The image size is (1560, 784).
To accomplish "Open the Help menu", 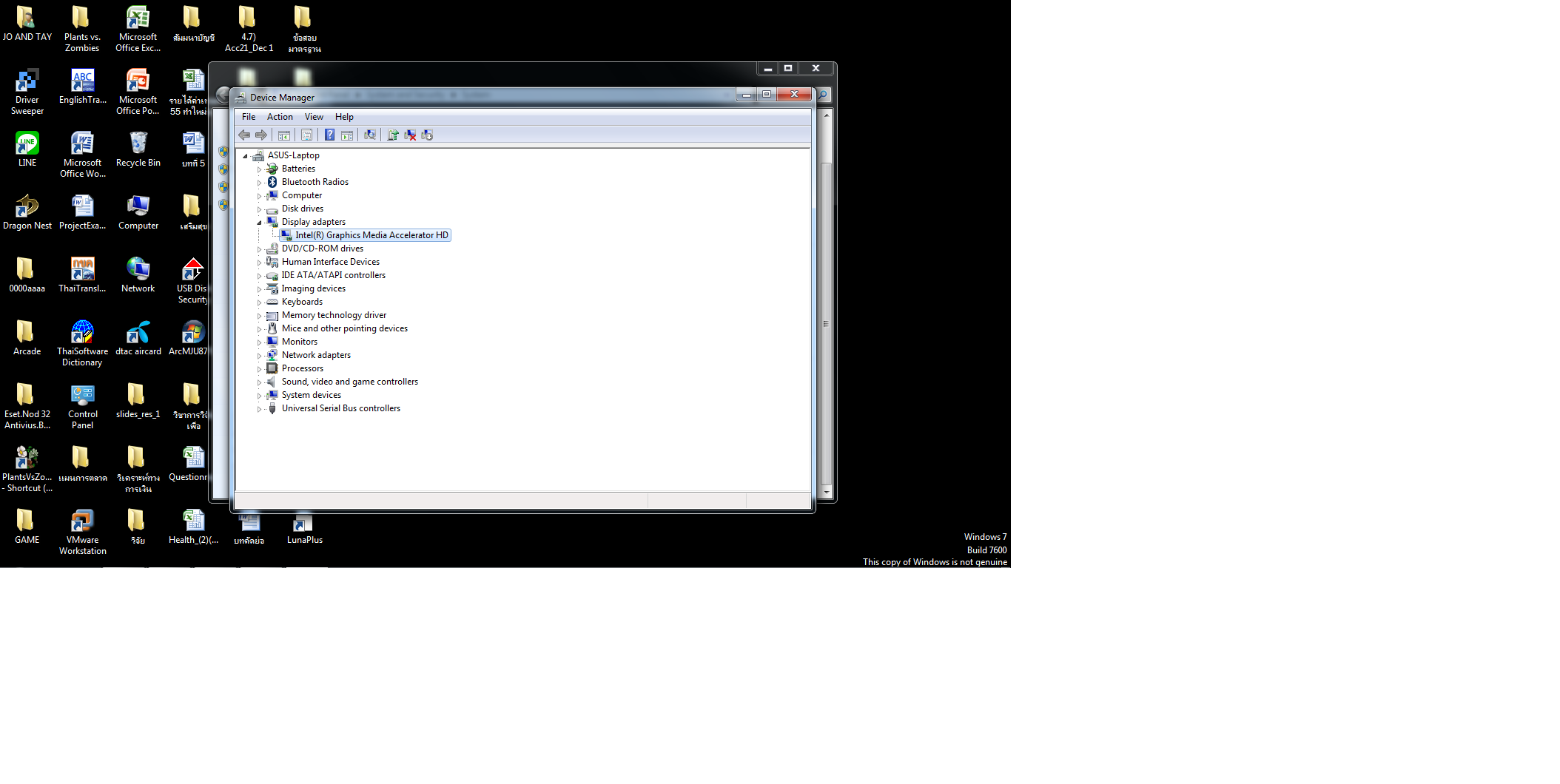I will (x=344, y=117).
